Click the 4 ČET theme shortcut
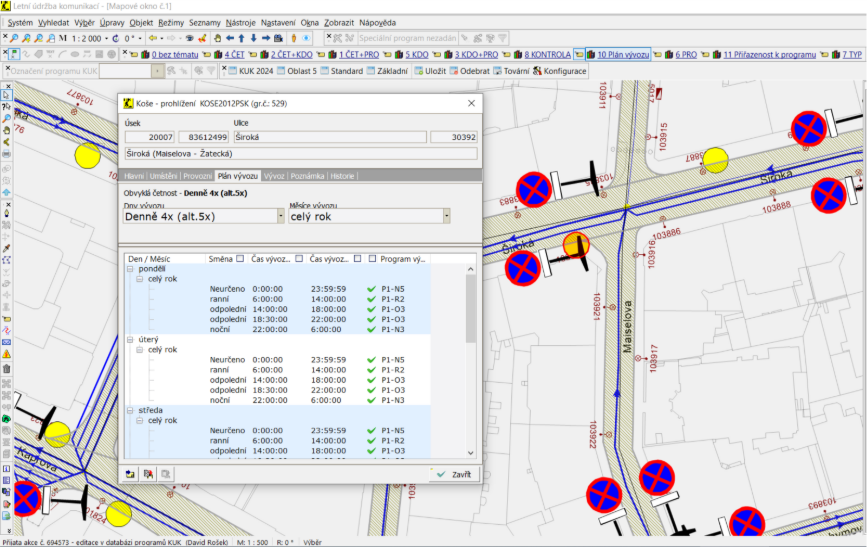Screen dimensions: 867x547 (x=233, y=54)
